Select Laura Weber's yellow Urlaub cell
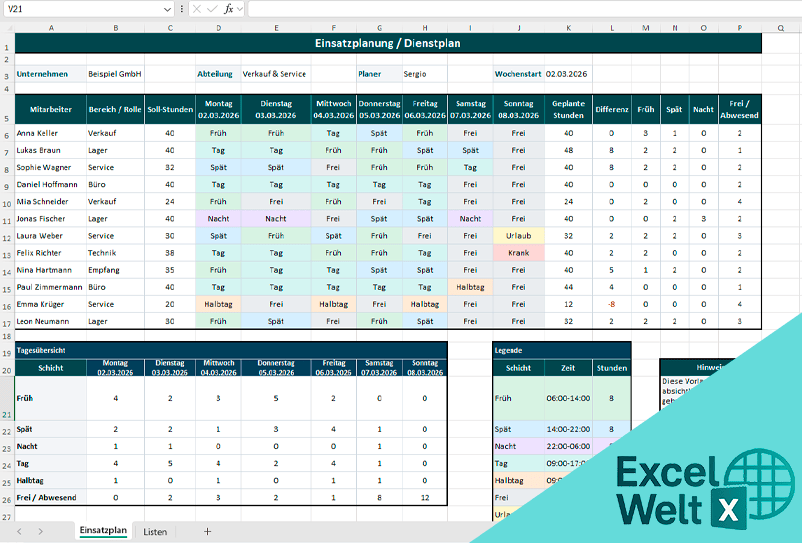This screenshot has width=802, height=543. tap(518, 236)
